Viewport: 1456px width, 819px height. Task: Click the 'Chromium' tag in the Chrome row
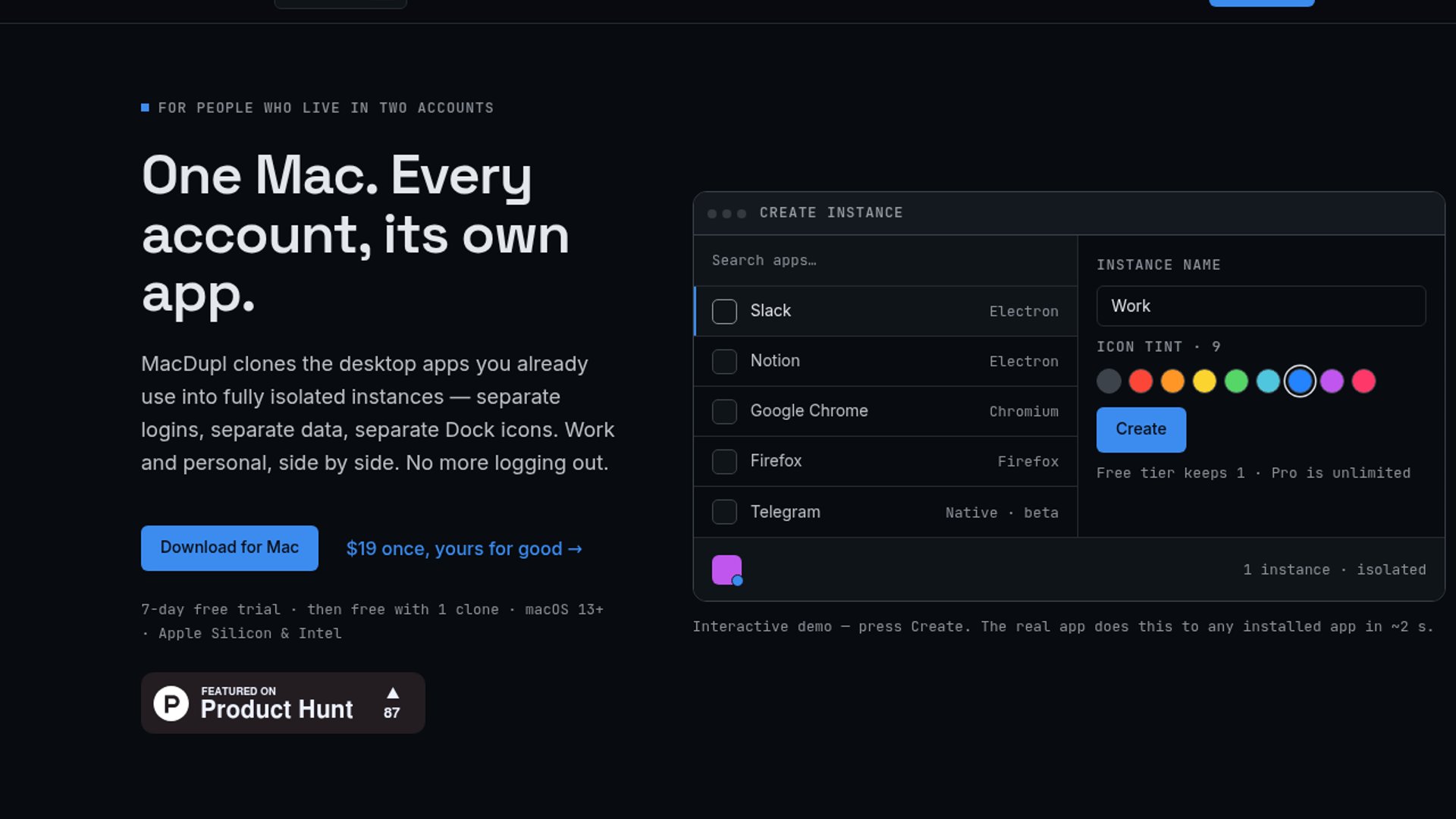click(x=1024, y=412)
